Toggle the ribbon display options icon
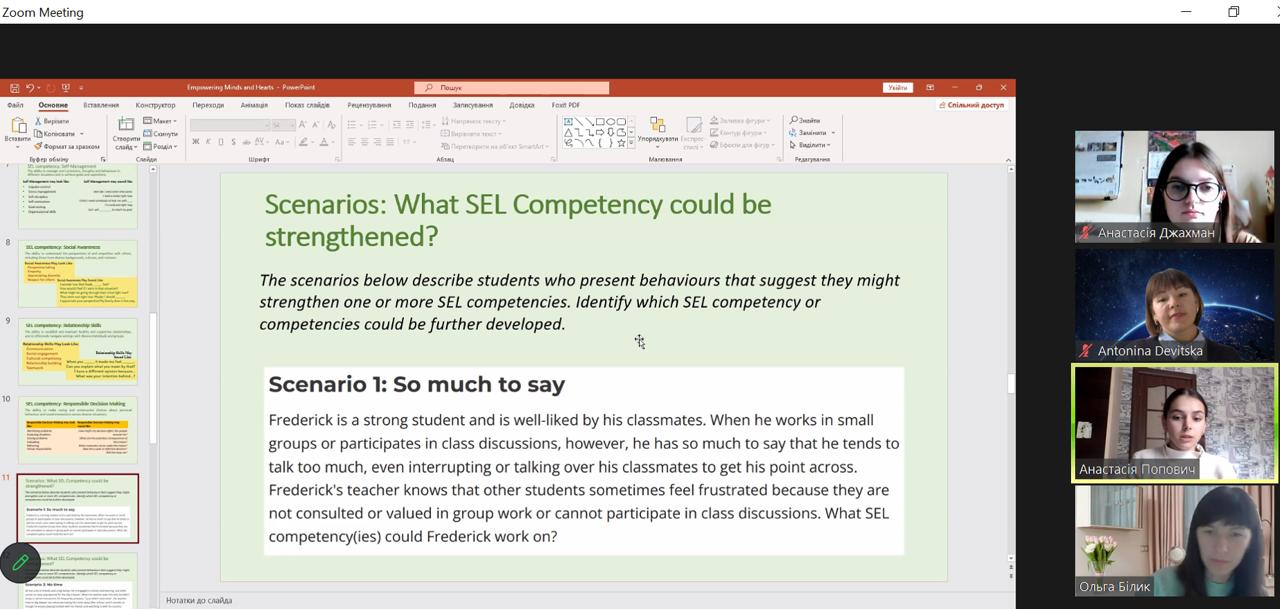Screen dimensions: 1280x609 pyautogui.click(x=930, y=88)
